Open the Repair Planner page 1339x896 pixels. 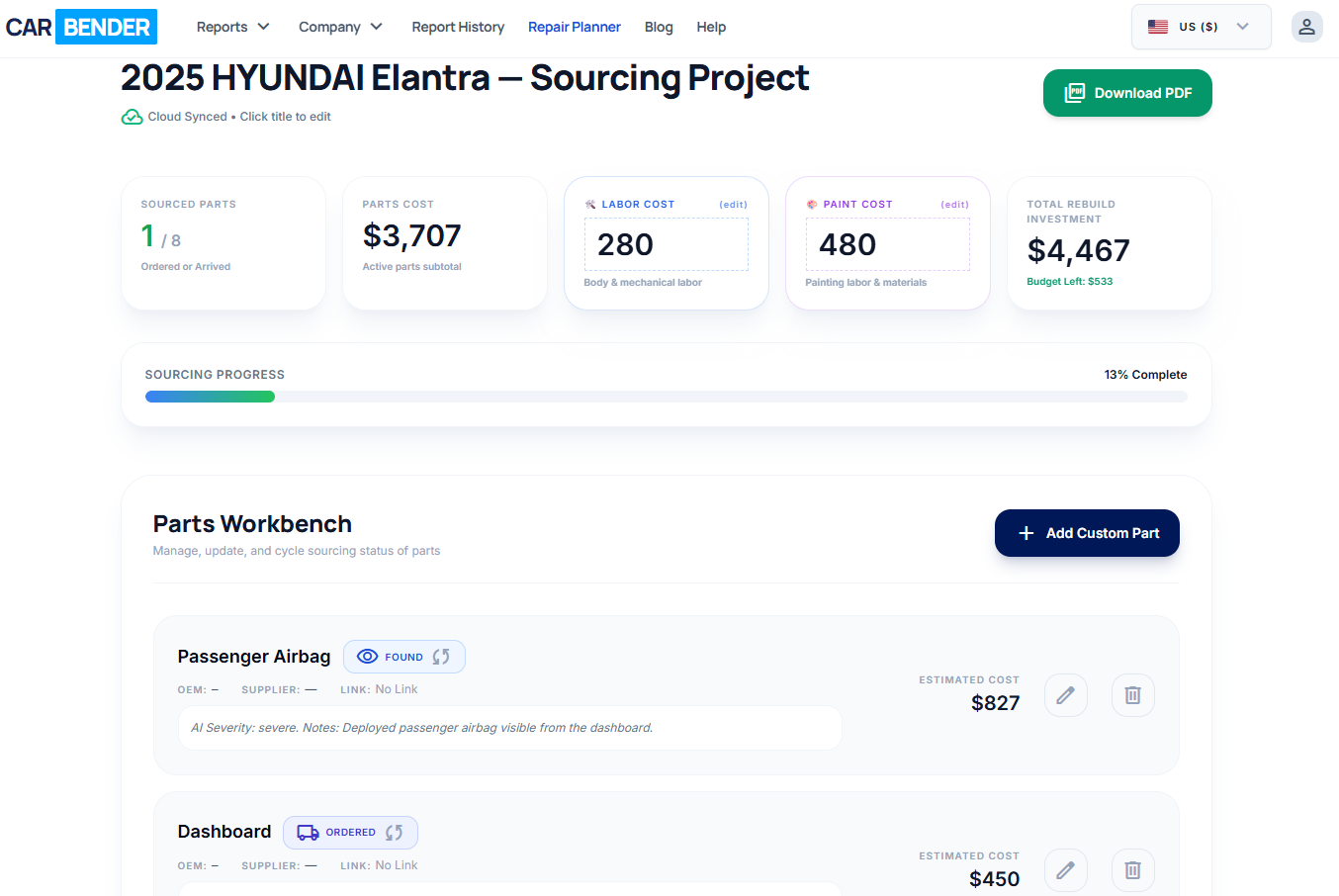coord(575,27)
